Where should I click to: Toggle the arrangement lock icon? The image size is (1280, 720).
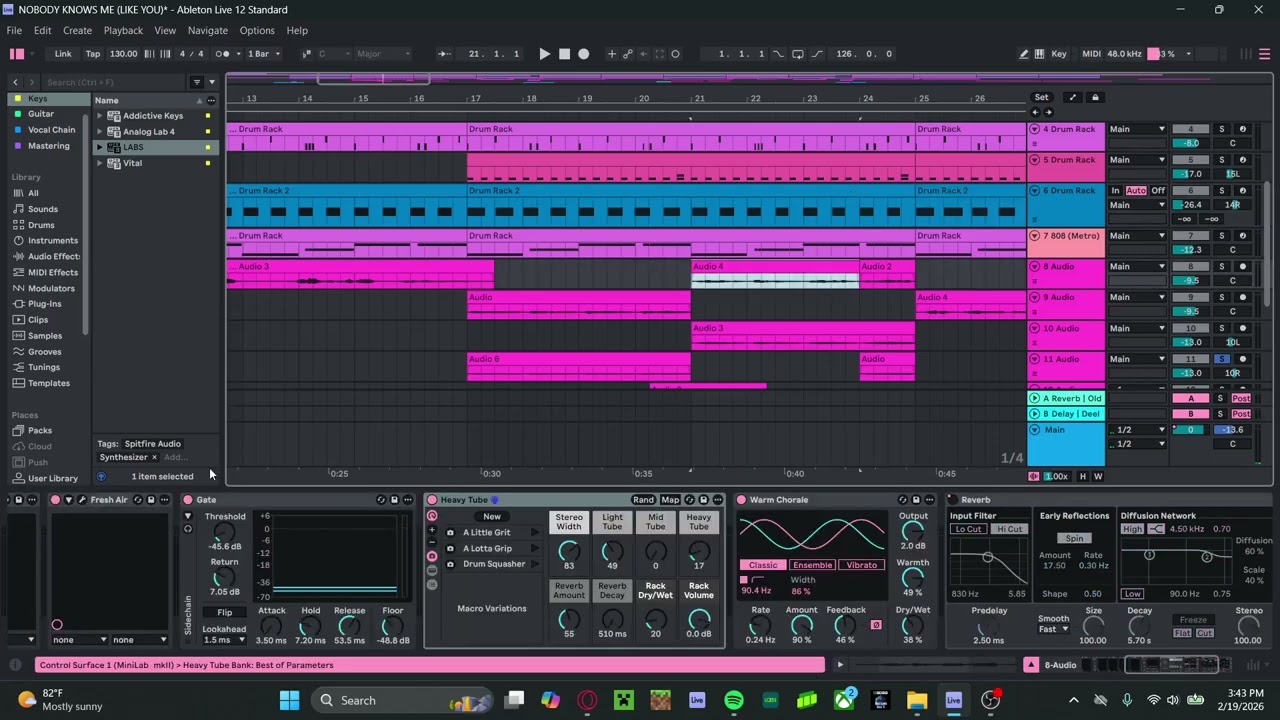click(x=1095, y=98)
